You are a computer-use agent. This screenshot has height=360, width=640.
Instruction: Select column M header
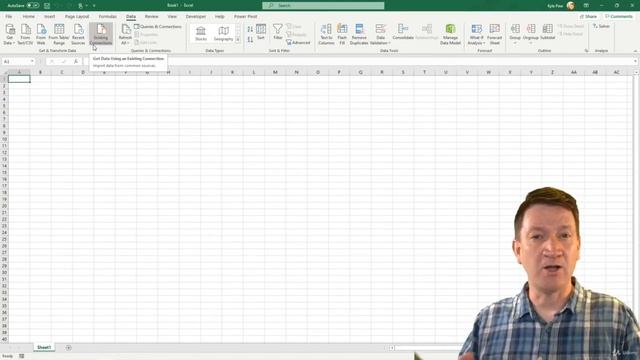[x=275, y=72]
